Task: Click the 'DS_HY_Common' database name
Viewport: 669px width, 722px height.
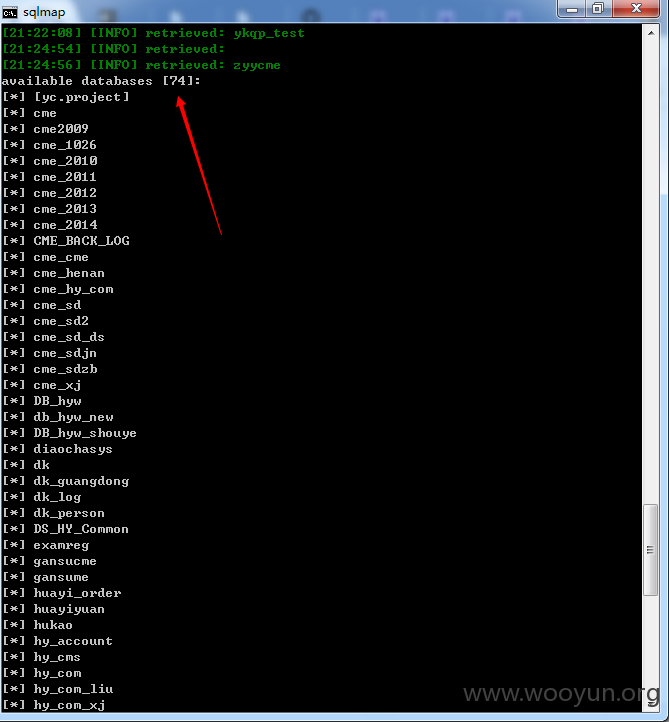Action: click(81, 529)
